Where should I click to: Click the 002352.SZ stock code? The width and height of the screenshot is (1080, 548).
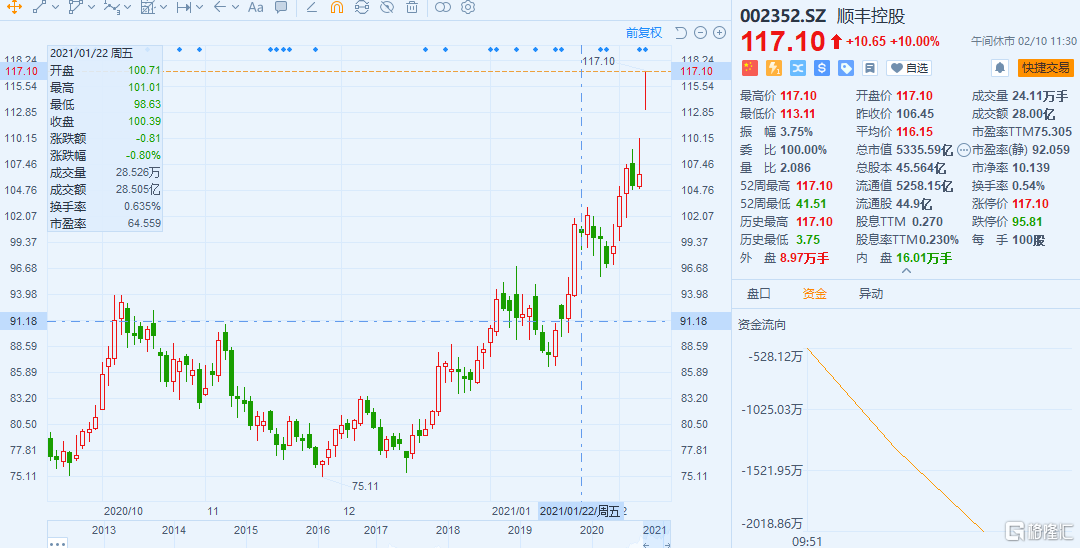tap(783, 17)
